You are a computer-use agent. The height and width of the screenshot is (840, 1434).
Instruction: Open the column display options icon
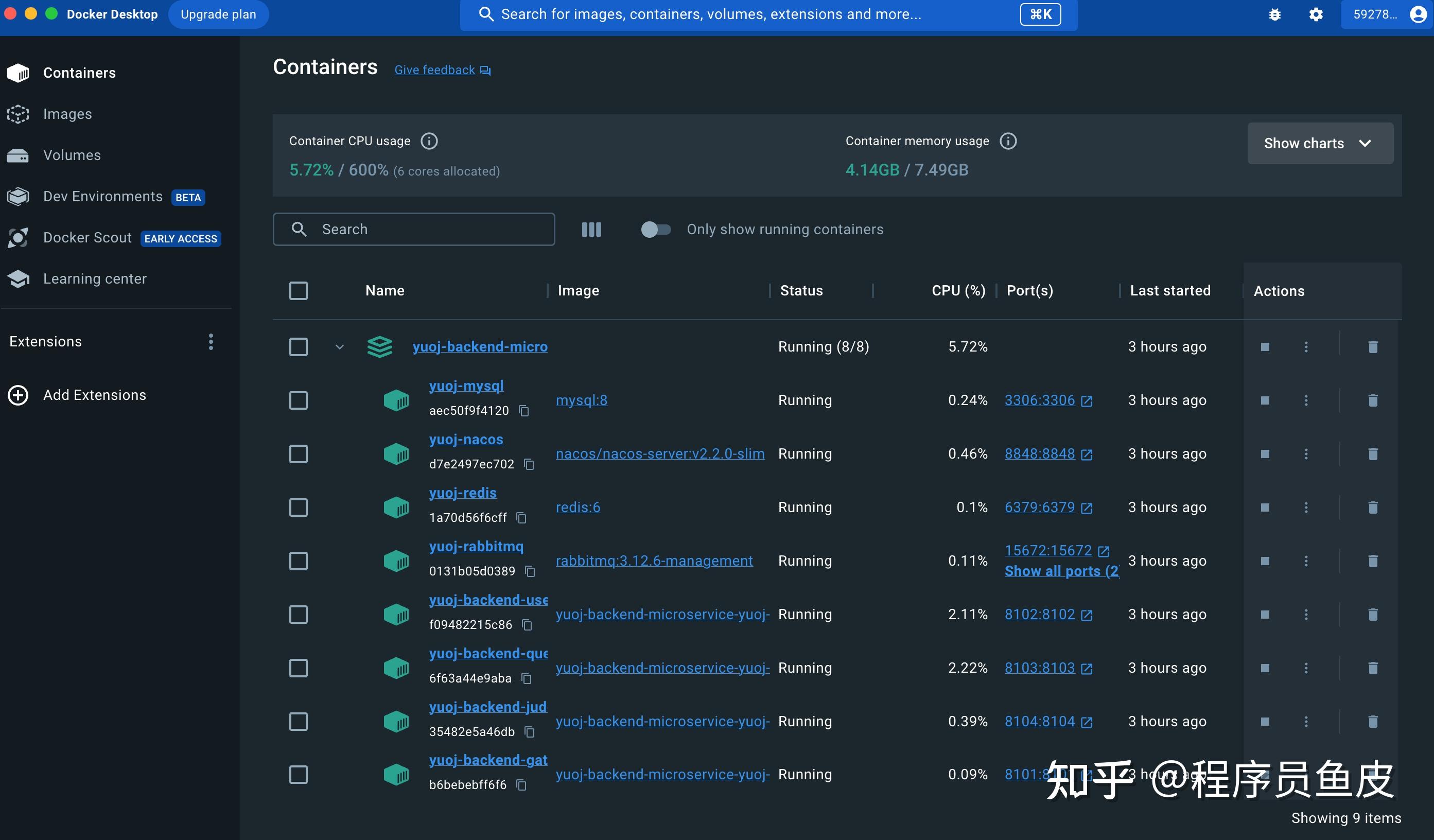click(x=591, y=230)
